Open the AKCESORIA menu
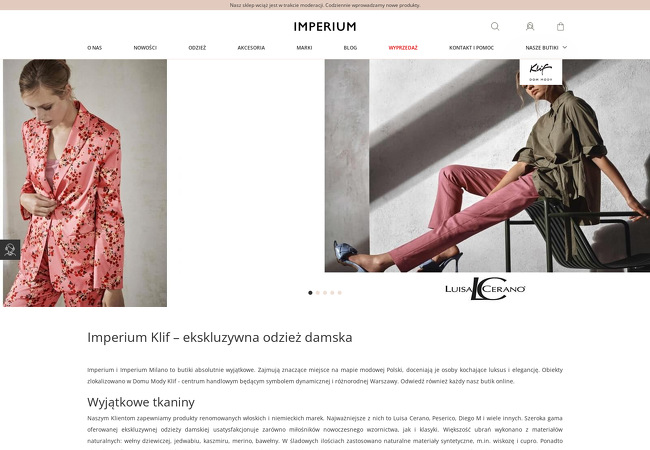Viewport: 650px width, 450px height. click(251, 48)
